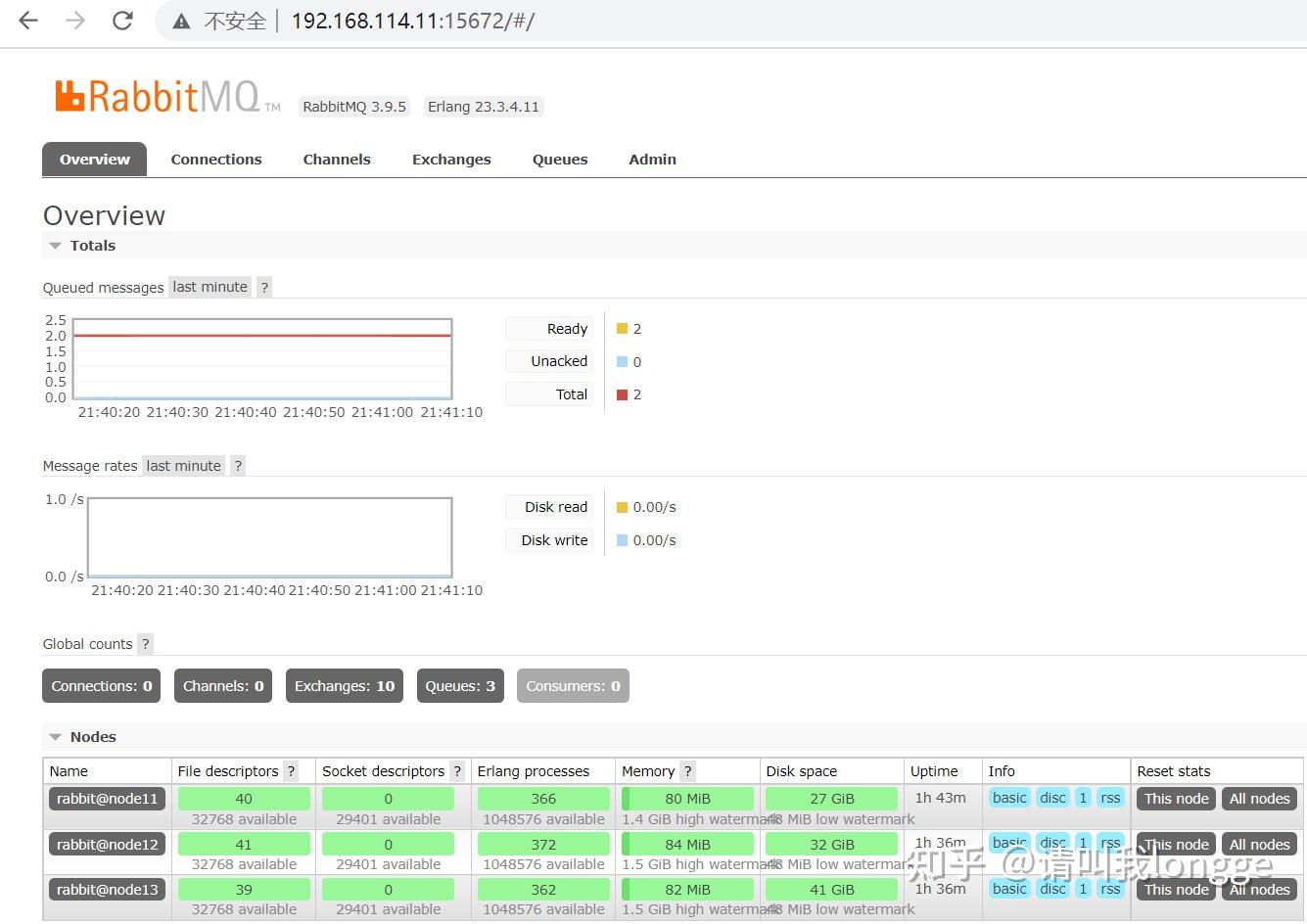Click the 'RabbitMQ 3.9.5' version label
This screenshot has height=924, width=1307.
[x=354, y=107]
